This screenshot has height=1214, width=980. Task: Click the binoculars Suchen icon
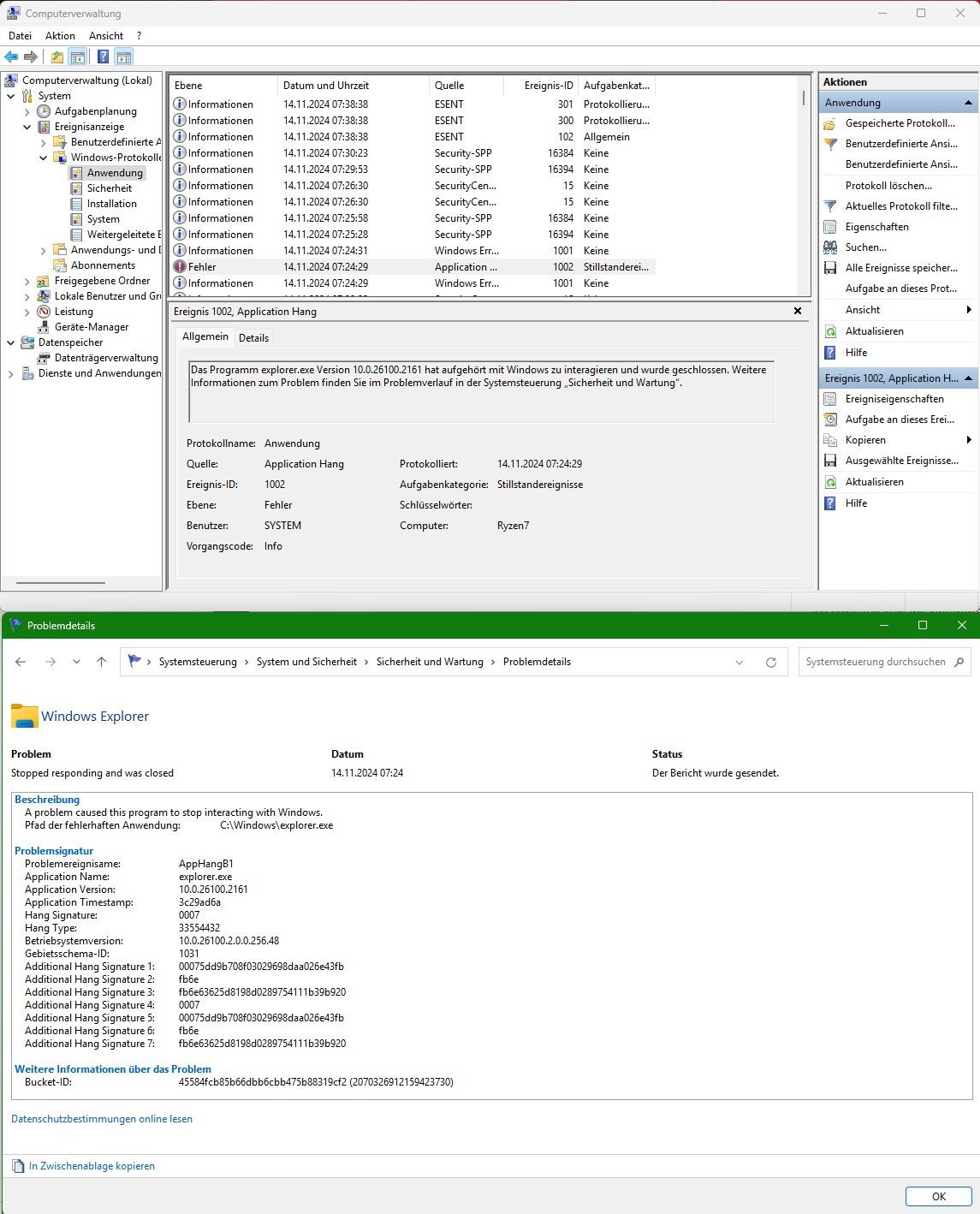(829, 247)
